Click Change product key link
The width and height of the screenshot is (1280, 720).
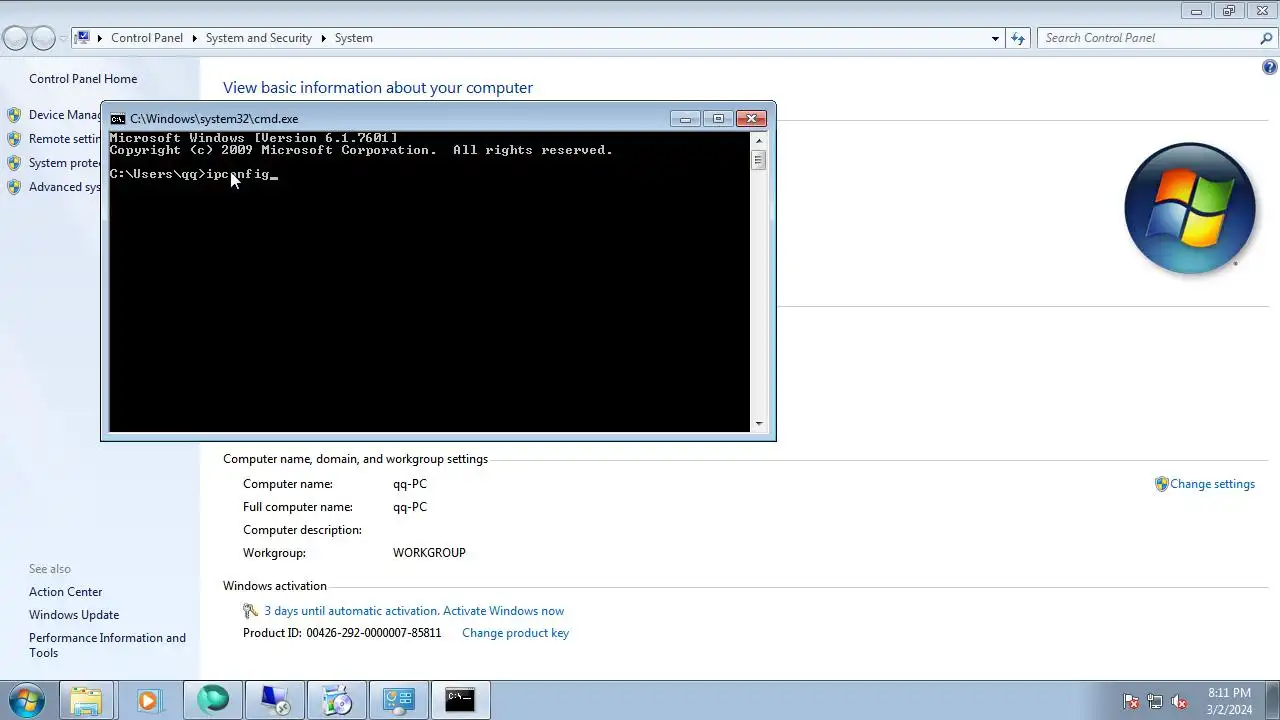coord(515,633)
